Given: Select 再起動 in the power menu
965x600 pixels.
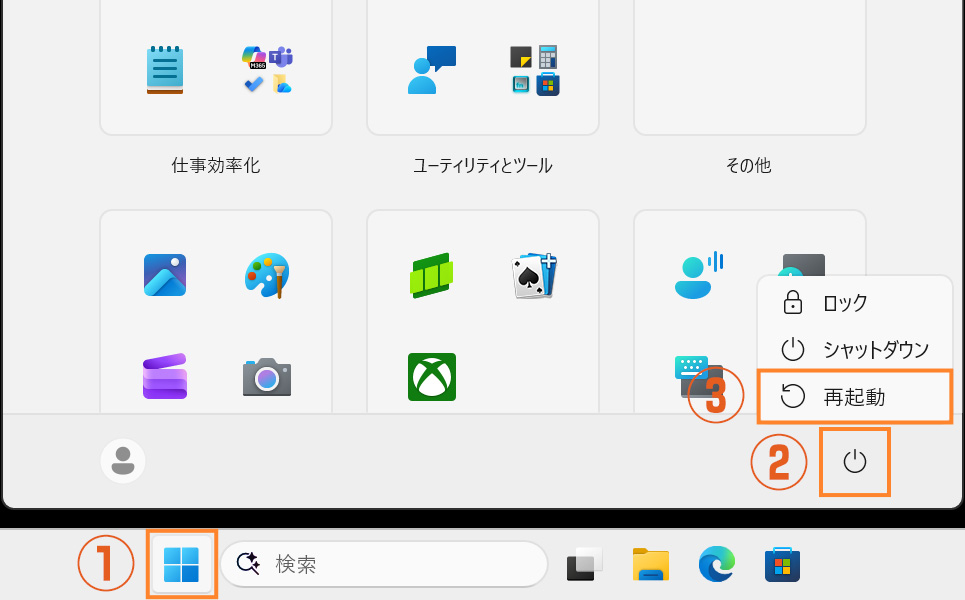Looking at the screenshot, I should (x=855, y=397).
